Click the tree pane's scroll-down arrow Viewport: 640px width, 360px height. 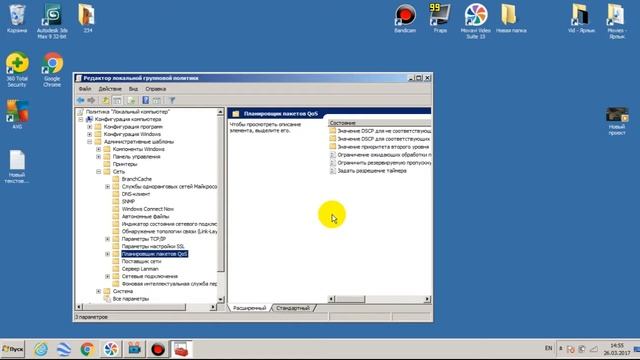pyautogui.click(x=220, y=299)
